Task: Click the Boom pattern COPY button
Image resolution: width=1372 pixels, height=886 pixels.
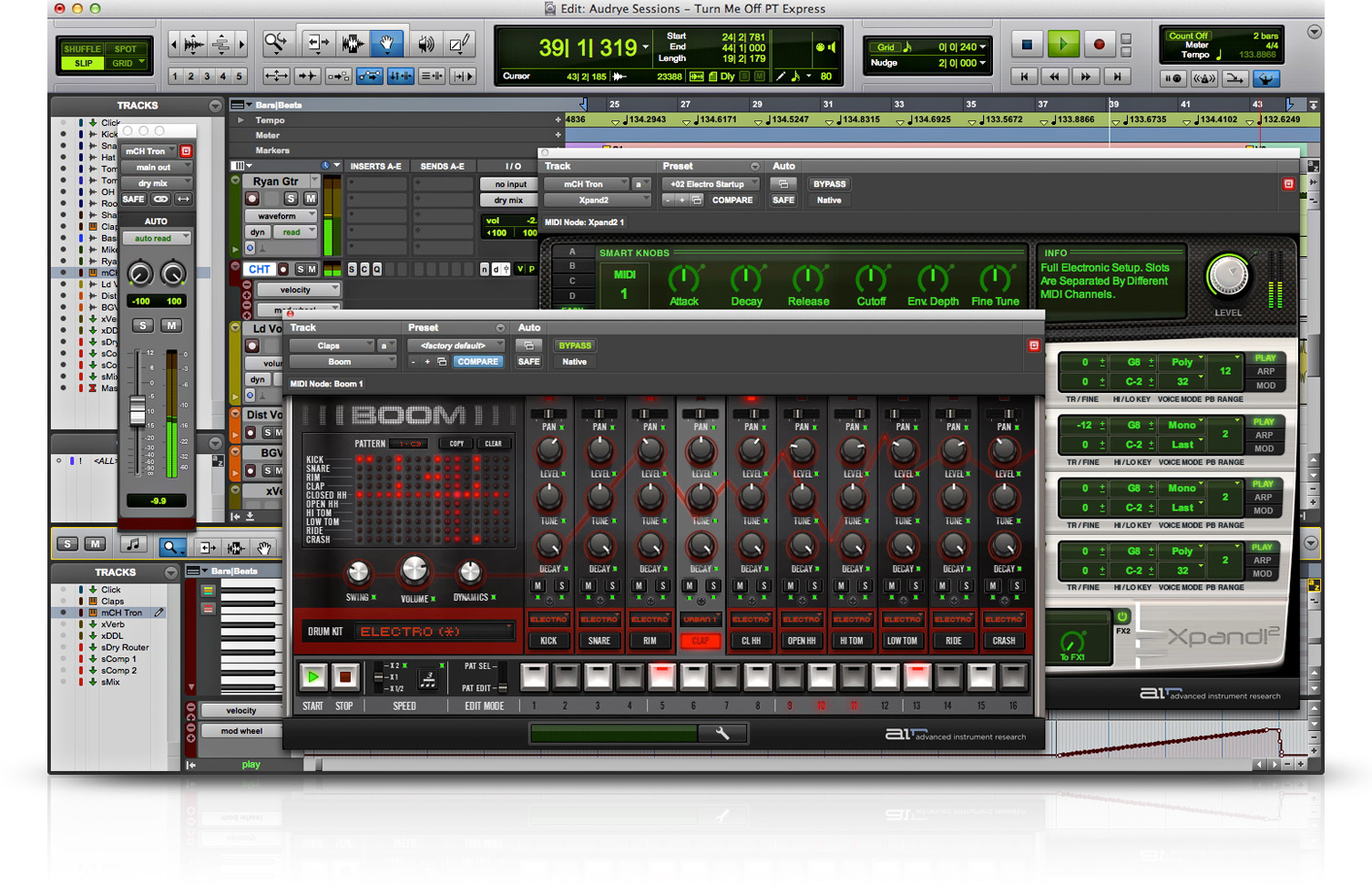Action: (456, 444)
